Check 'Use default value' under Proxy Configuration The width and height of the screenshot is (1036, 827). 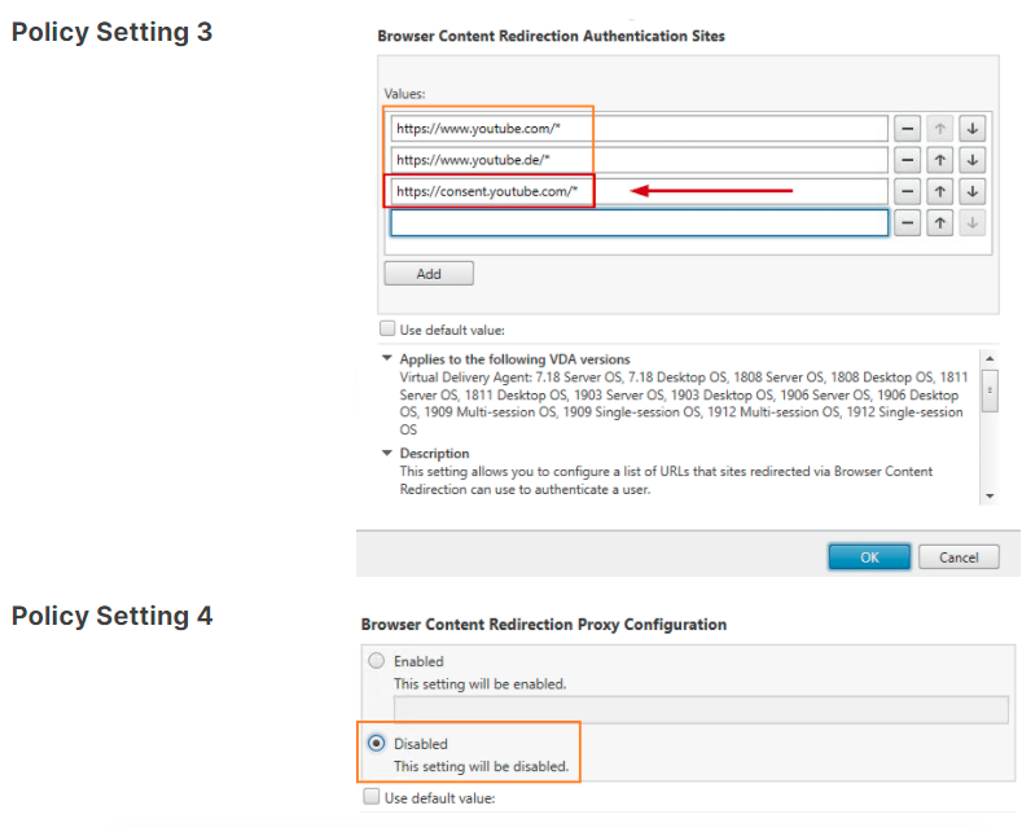click(372, 798)
